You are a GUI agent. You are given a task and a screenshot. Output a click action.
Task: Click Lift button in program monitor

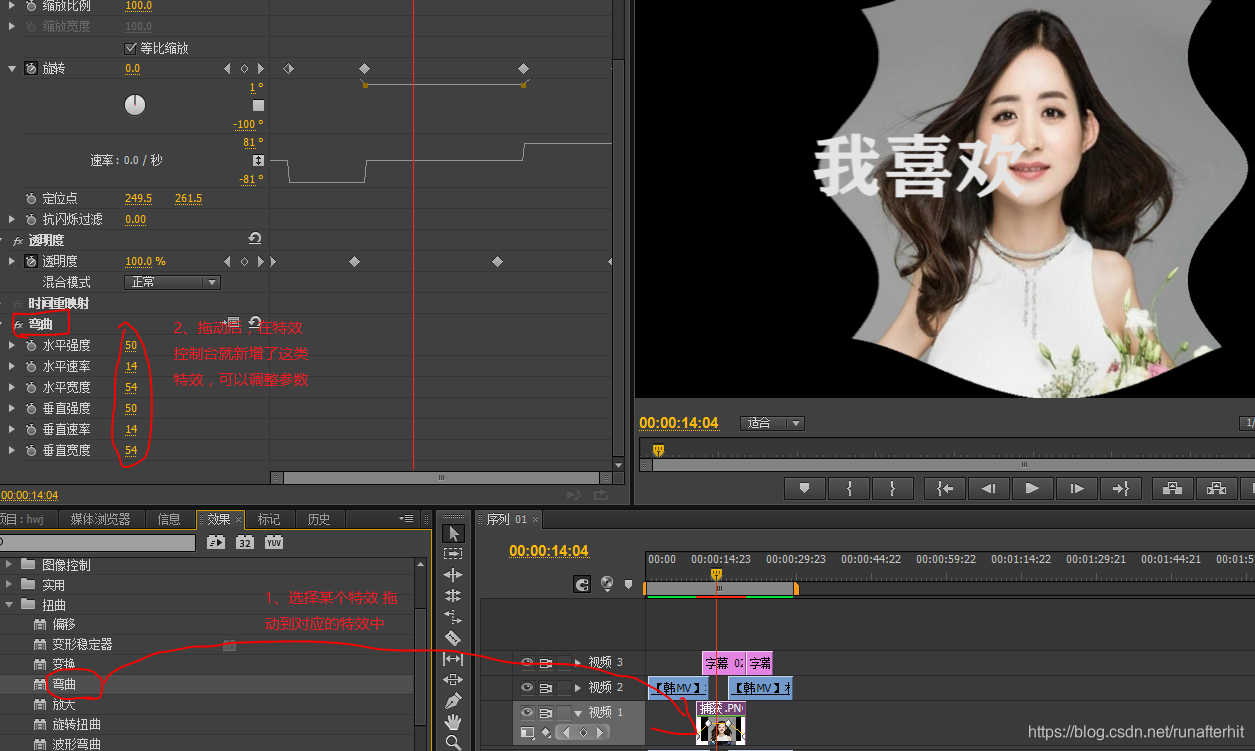point(1173,488)
